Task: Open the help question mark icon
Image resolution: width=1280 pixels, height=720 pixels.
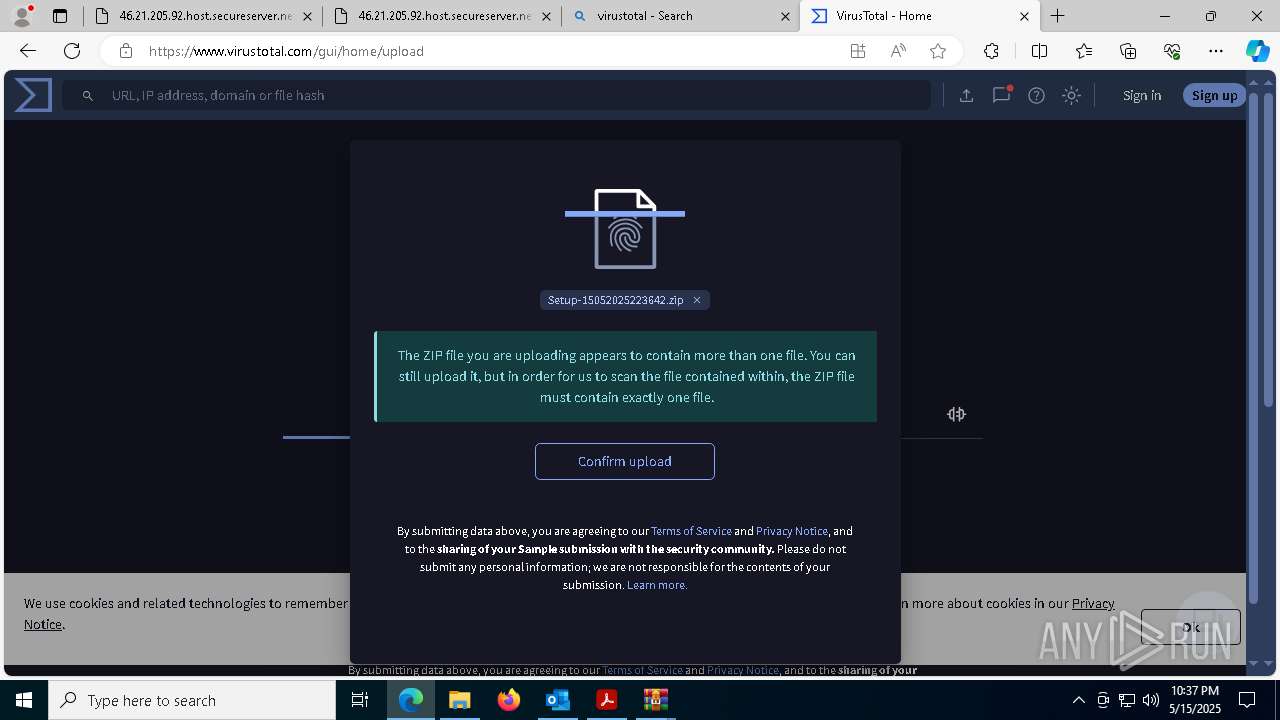Action: pos(1037,95)
